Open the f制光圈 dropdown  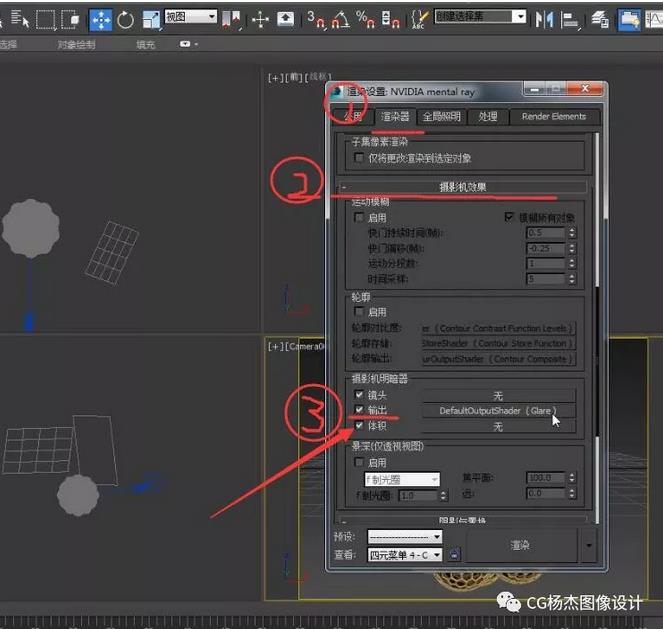pyautogui.click(x=402, y=479)
